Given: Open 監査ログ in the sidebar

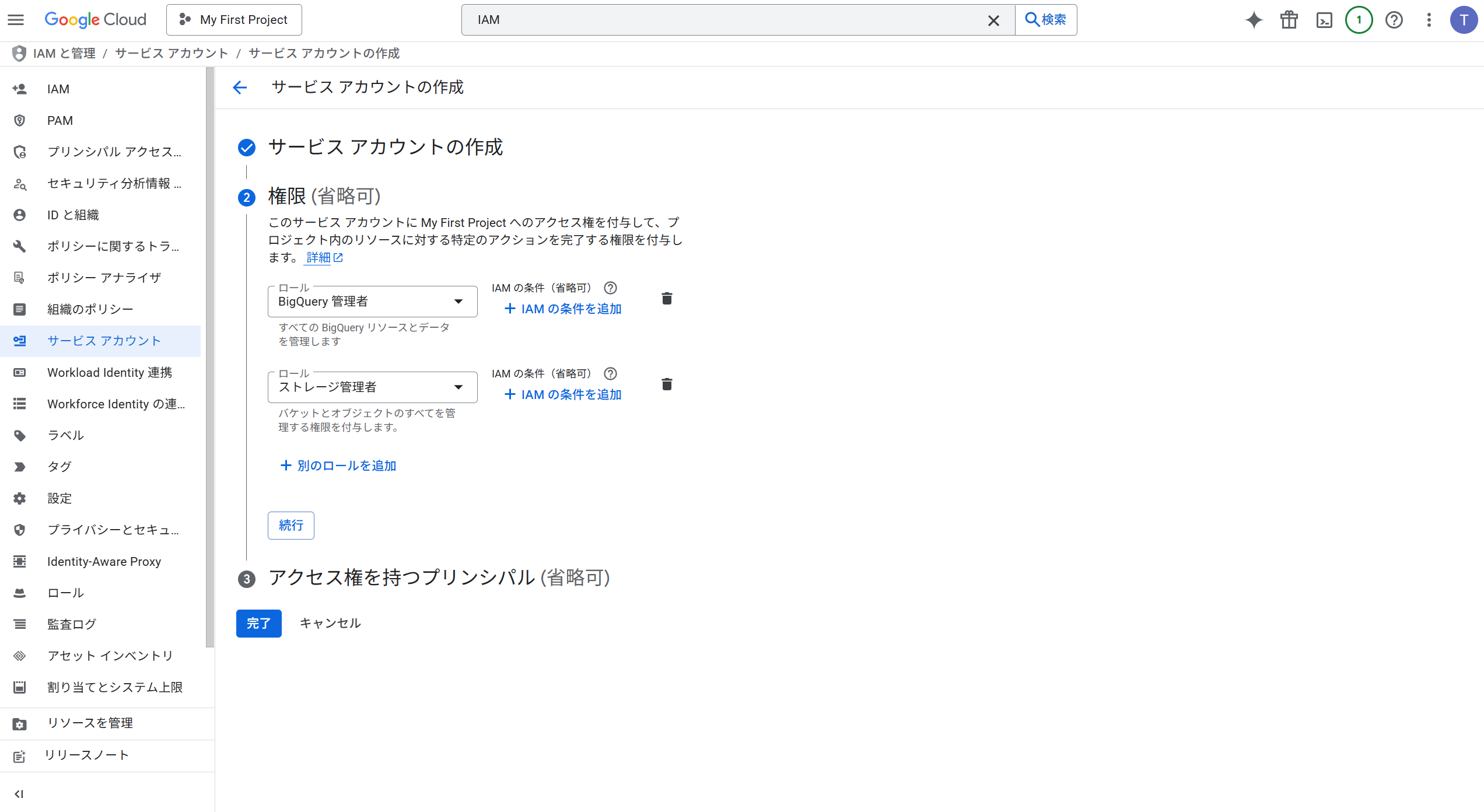Looking at the screenshot, I should 71,624.
